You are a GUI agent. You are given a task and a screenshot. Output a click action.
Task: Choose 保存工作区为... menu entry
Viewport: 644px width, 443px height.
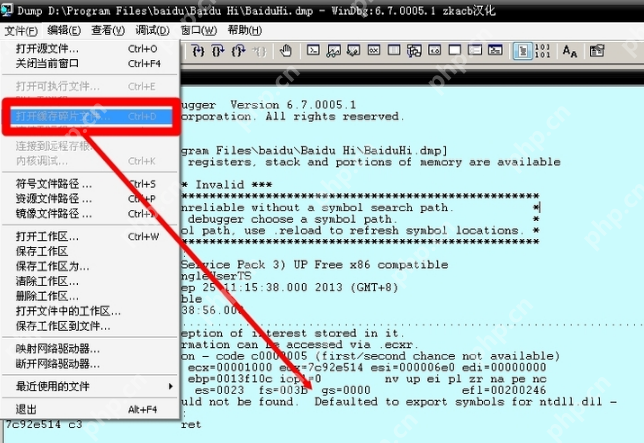[90, 266]
